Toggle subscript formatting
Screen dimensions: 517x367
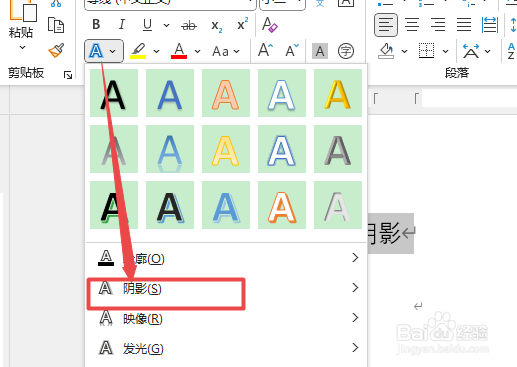[x=216, y=26]
